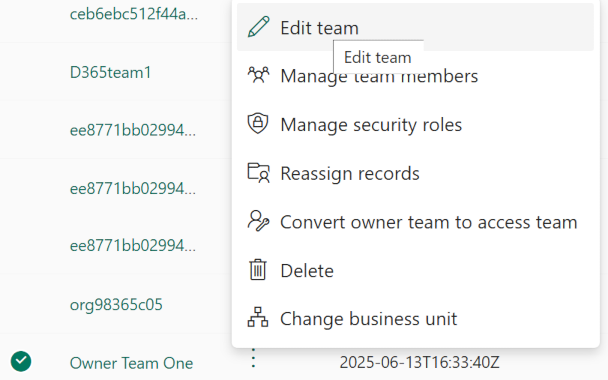608x380 pixels.
Task: Select Convert owner team to access team
Action: point(415,222)
